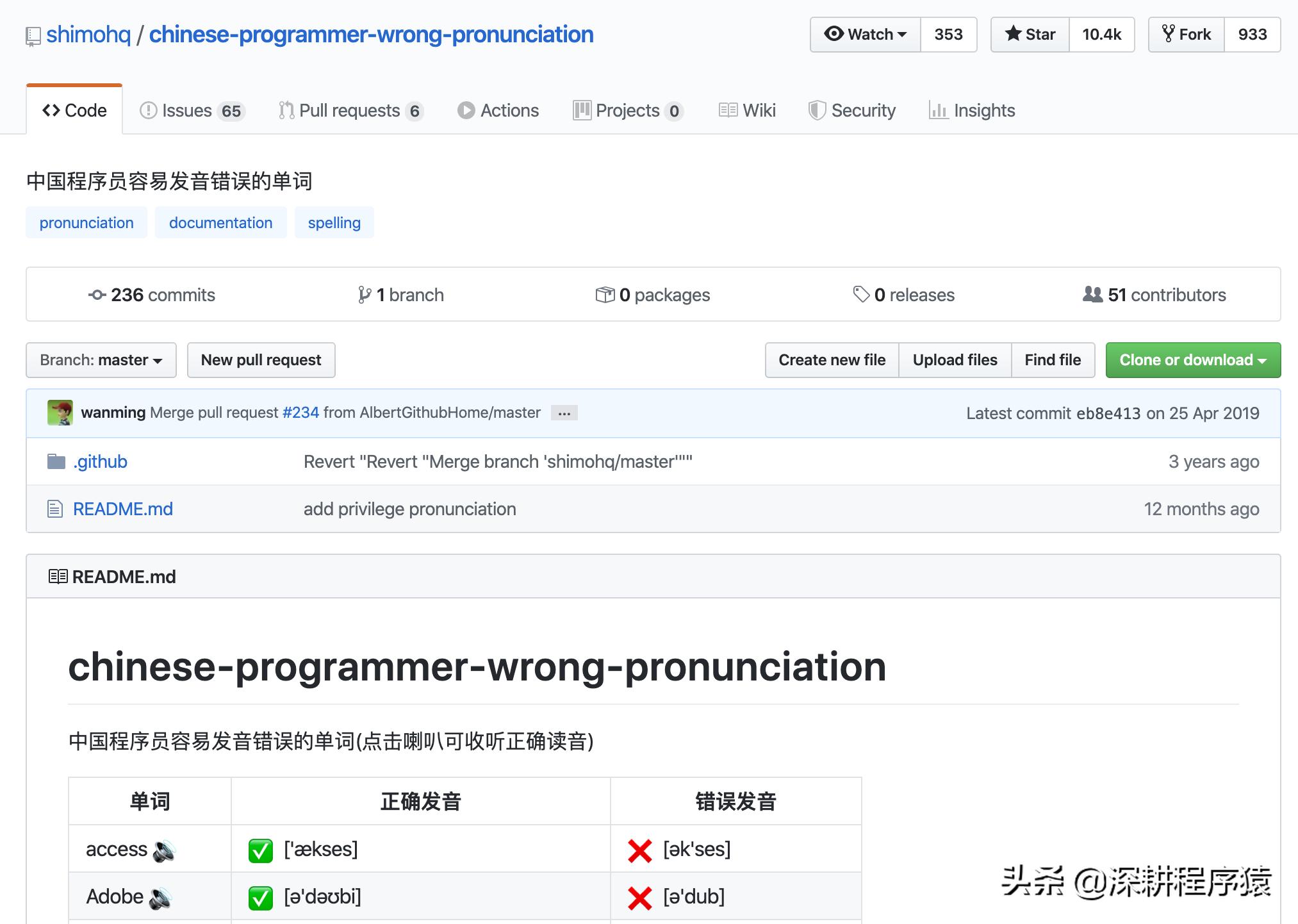Click the pronunciation topic label

86,222
